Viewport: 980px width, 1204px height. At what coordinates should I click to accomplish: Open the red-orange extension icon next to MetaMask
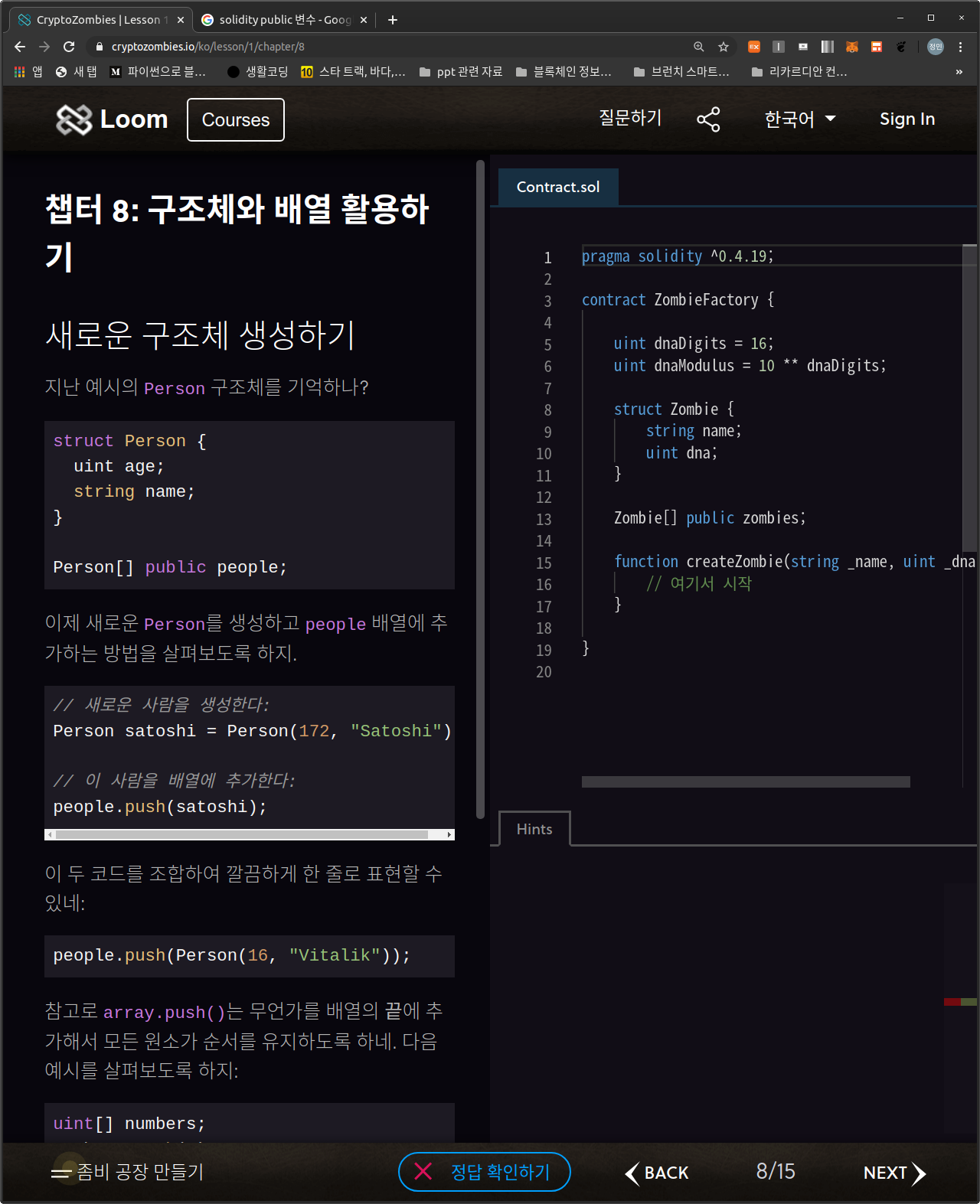pyautogui.click(x=877, y=47)
